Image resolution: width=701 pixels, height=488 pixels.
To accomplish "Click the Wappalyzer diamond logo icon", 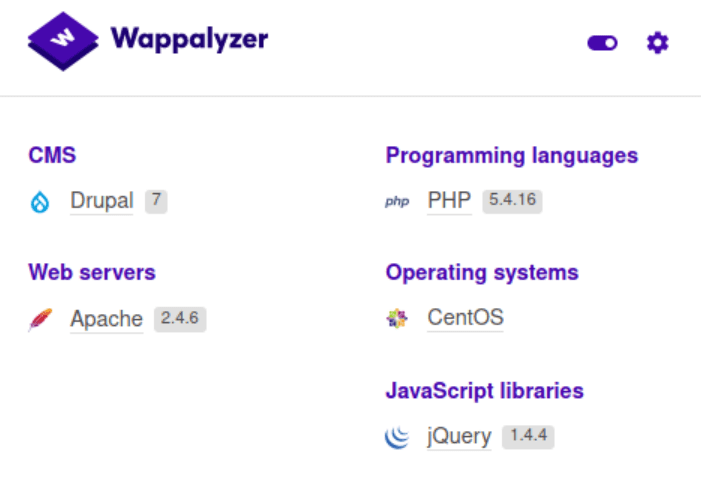I will [63, 41].
